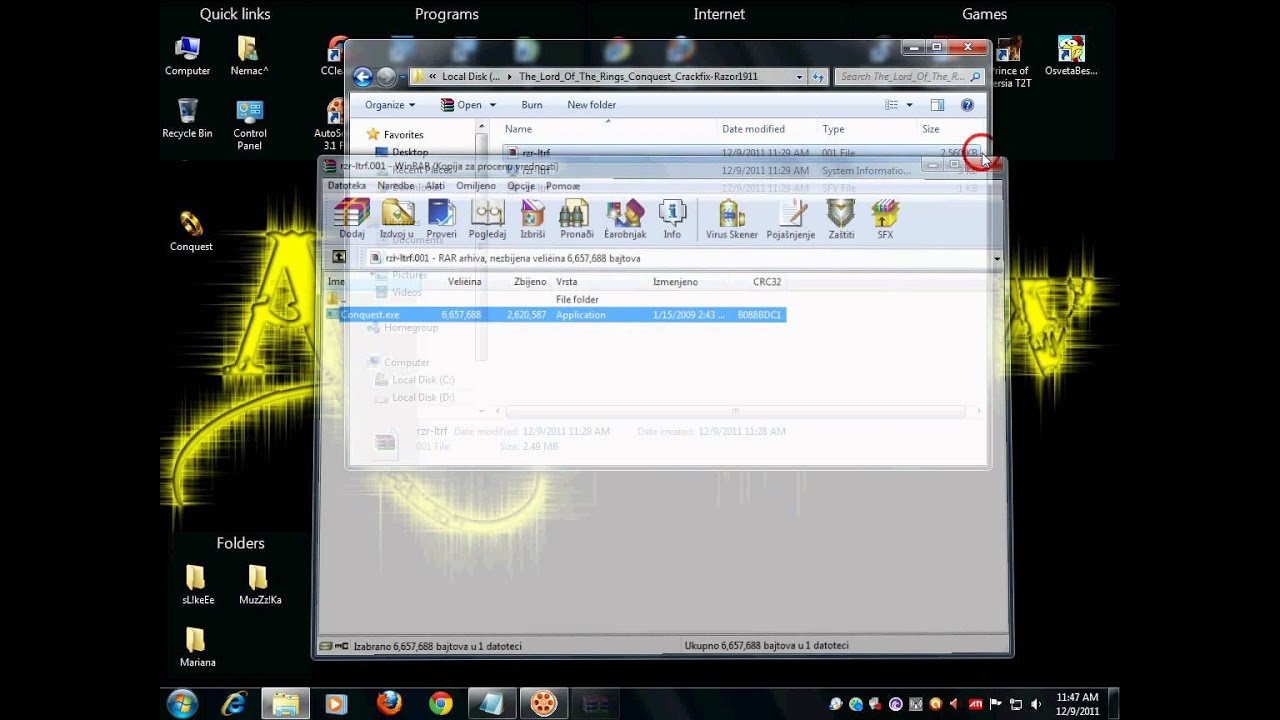Sort WinRAR list by Izmenjeno column
Image resolution: width=1280 pixels, height=720 pixels.
[x=675, y=282]
